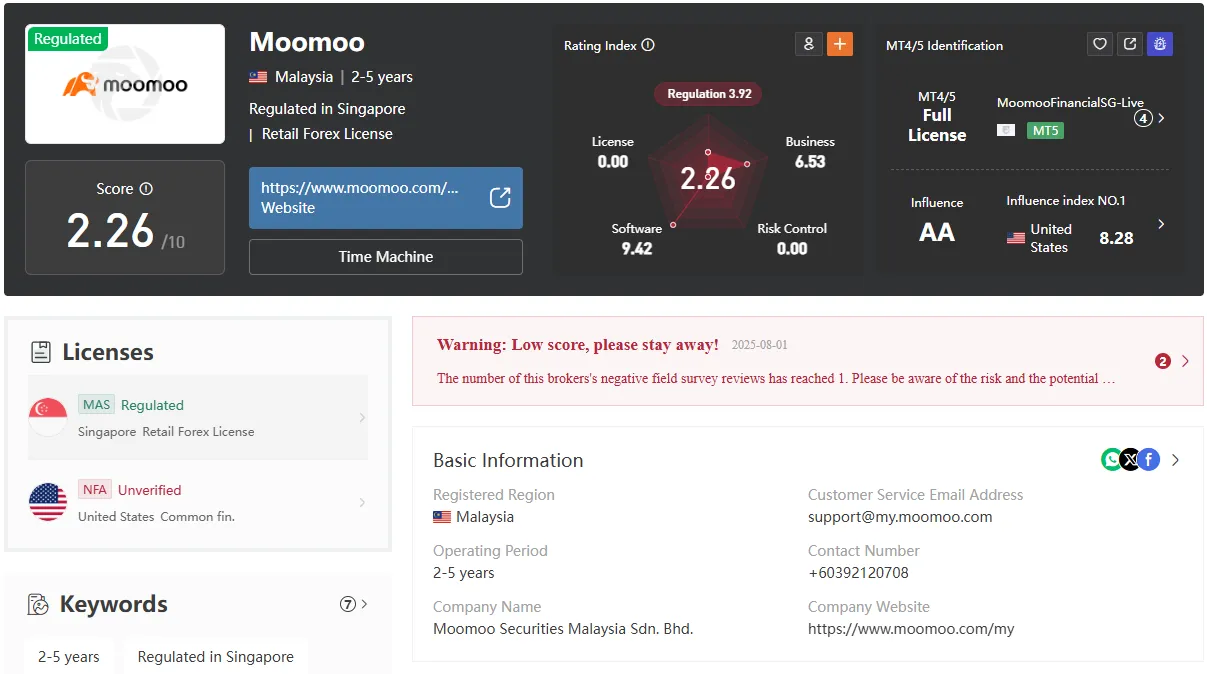Click the support@my.moomoo.com email address

900,517
